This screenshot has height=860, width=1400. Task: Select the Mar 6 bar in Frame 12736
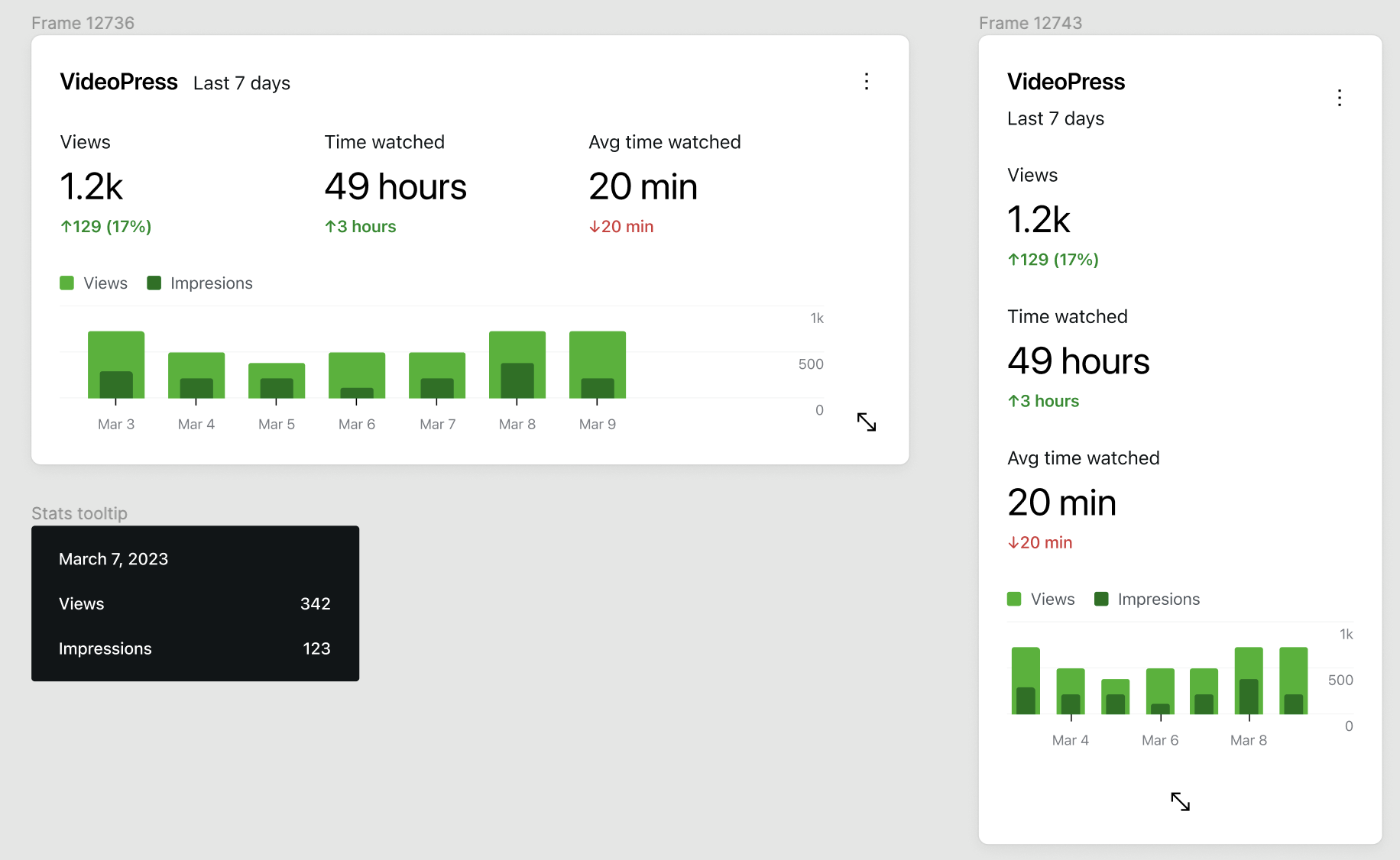[357, 375]
